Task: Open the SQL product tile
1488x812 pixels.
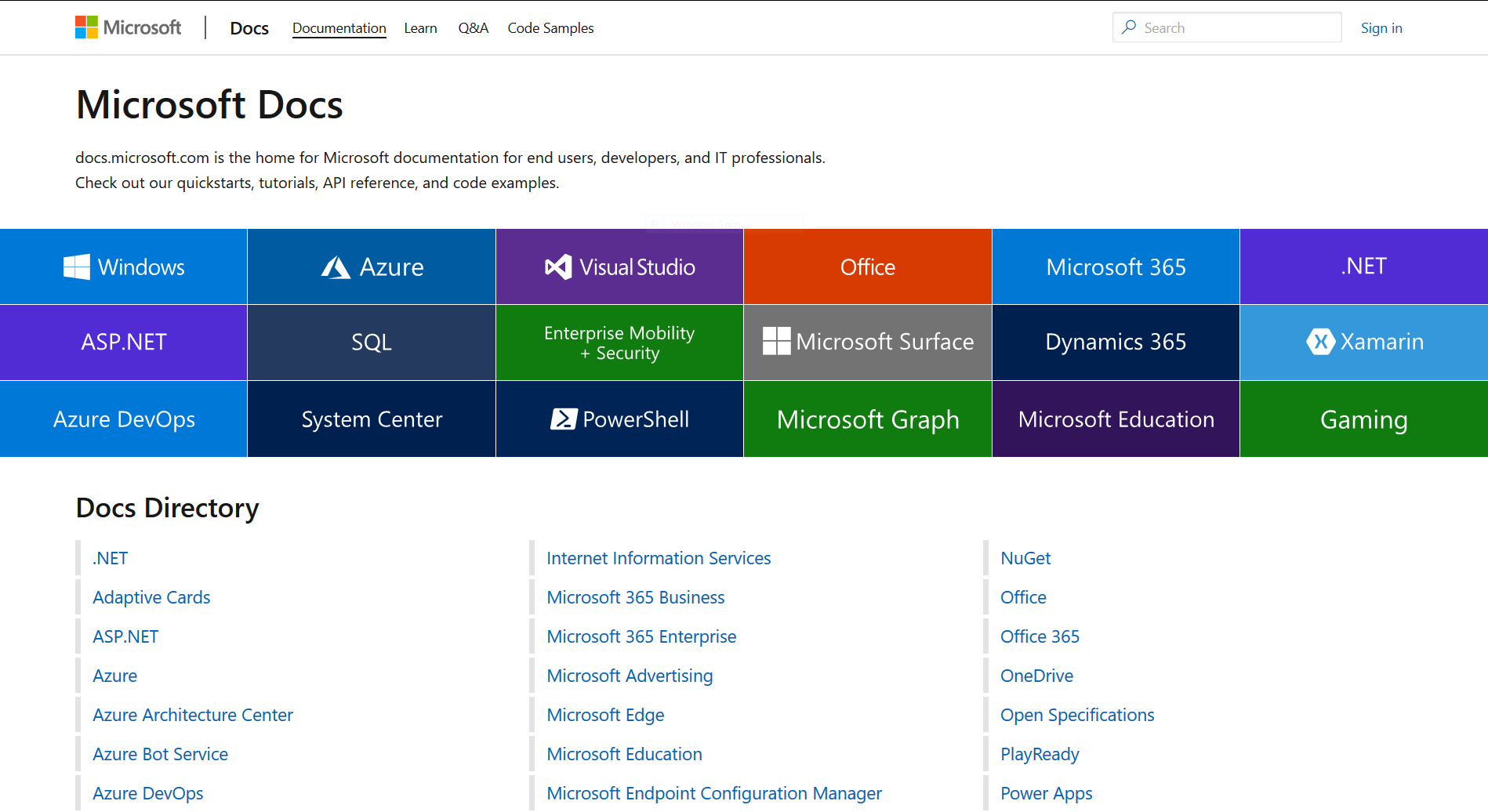Action: coord(372,343)
